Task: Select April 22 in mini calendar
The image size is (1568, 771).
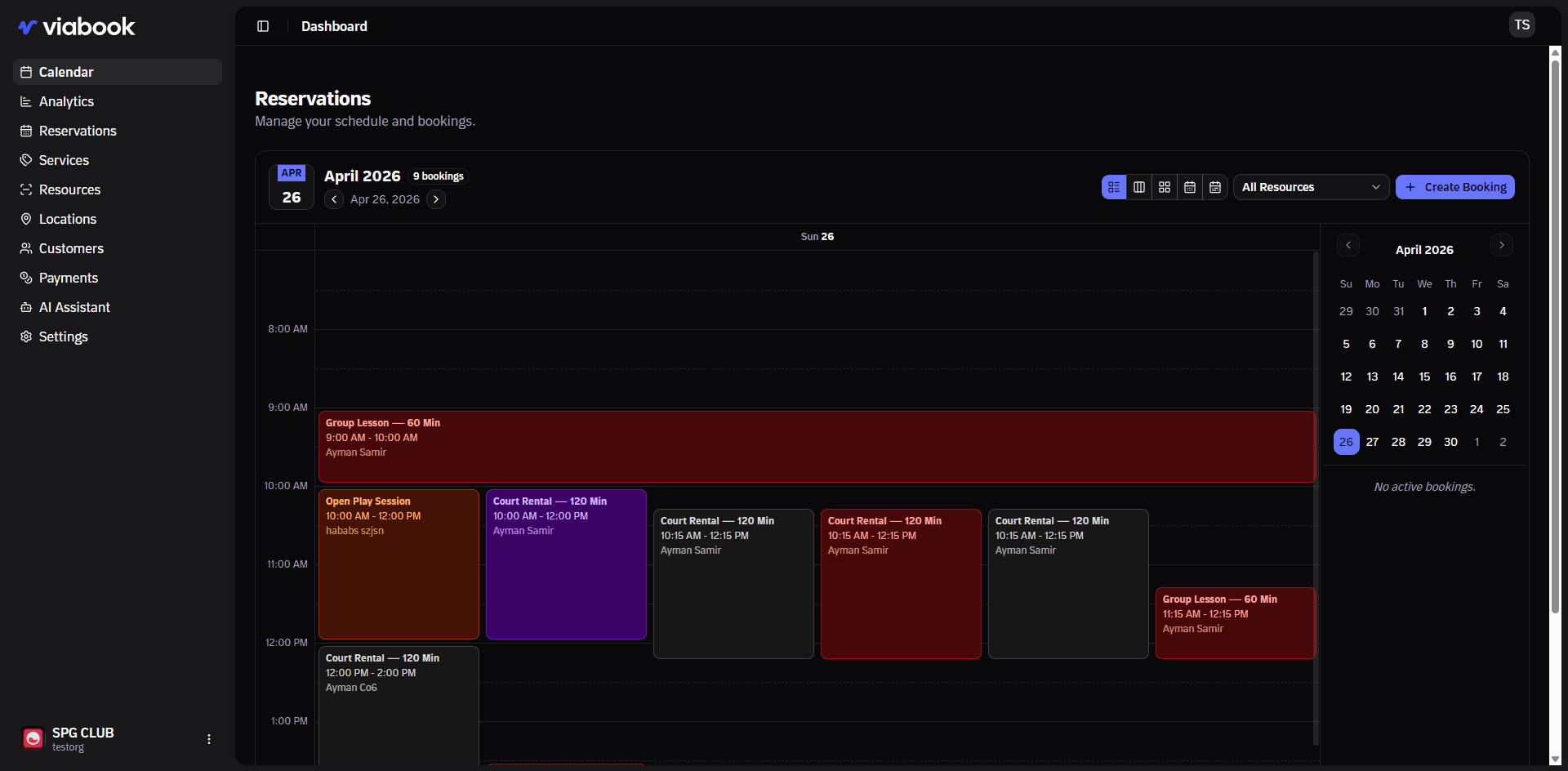Action: pos(1424,409)
